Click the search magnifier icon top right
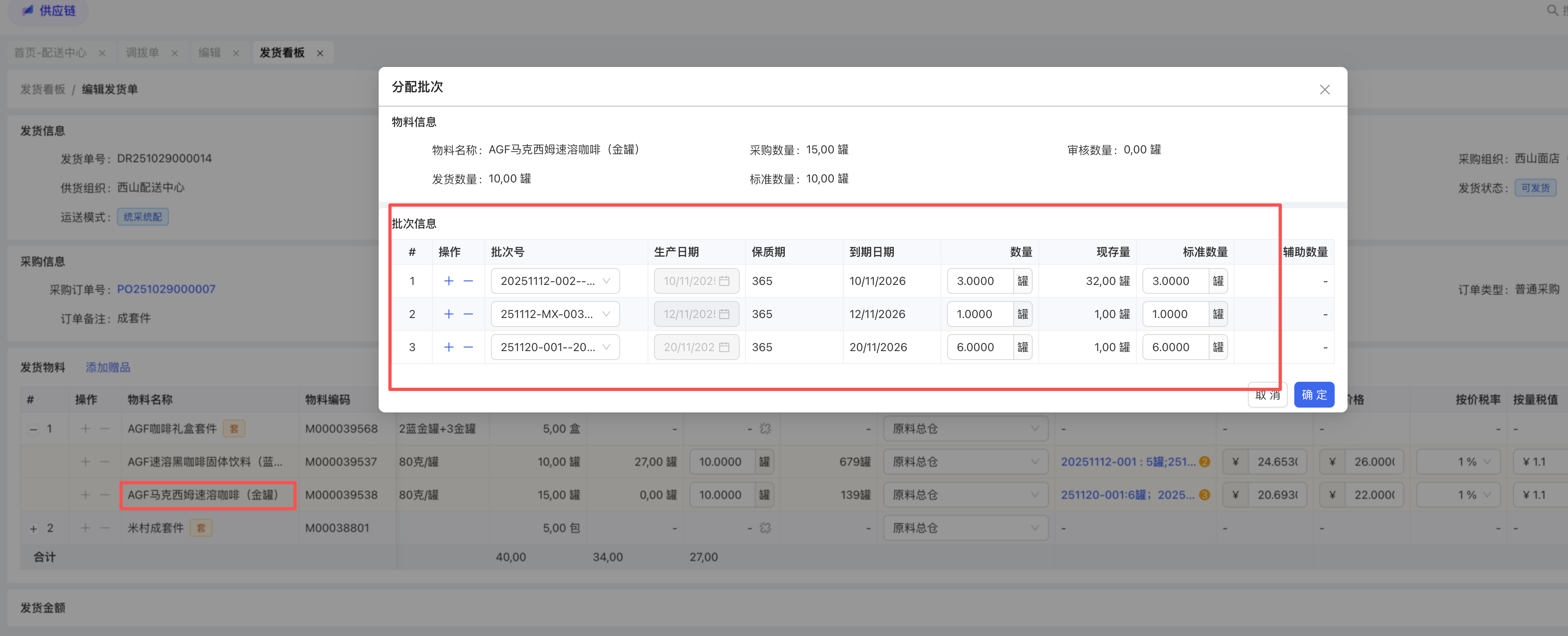Screen dimensions: 1568x636 pyautogui.click(x=1552, y=10)
